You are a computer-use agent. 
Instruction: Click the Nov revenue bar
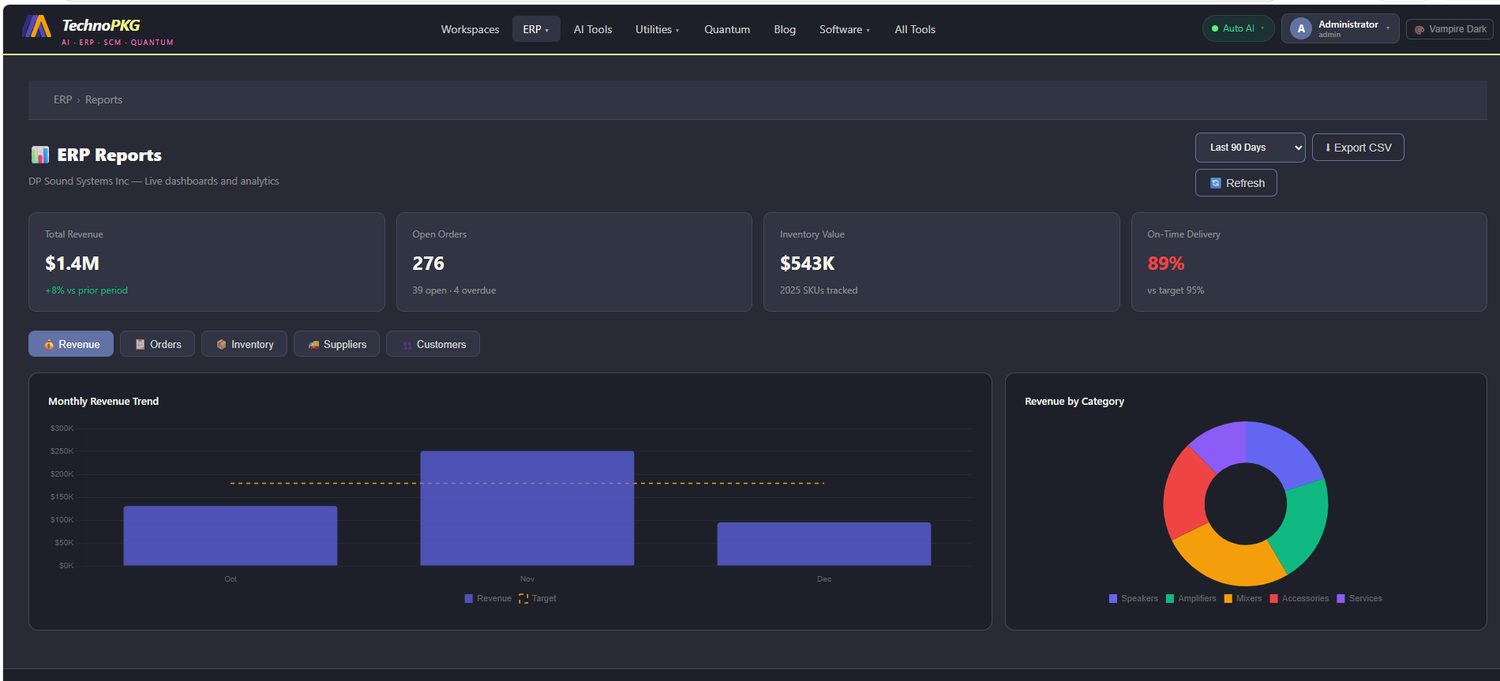click(x=527, y=508)
